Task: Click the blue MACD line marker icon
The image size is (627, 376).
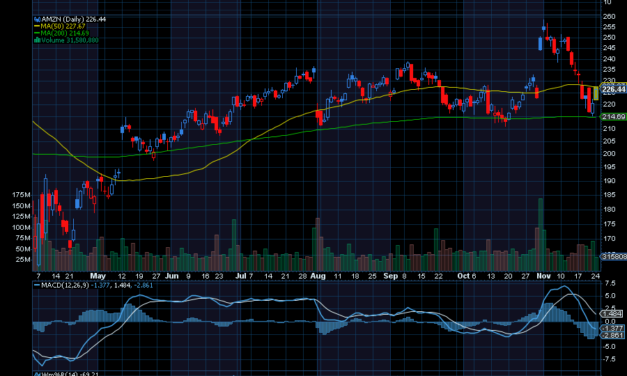Action: tap(37, 285)
